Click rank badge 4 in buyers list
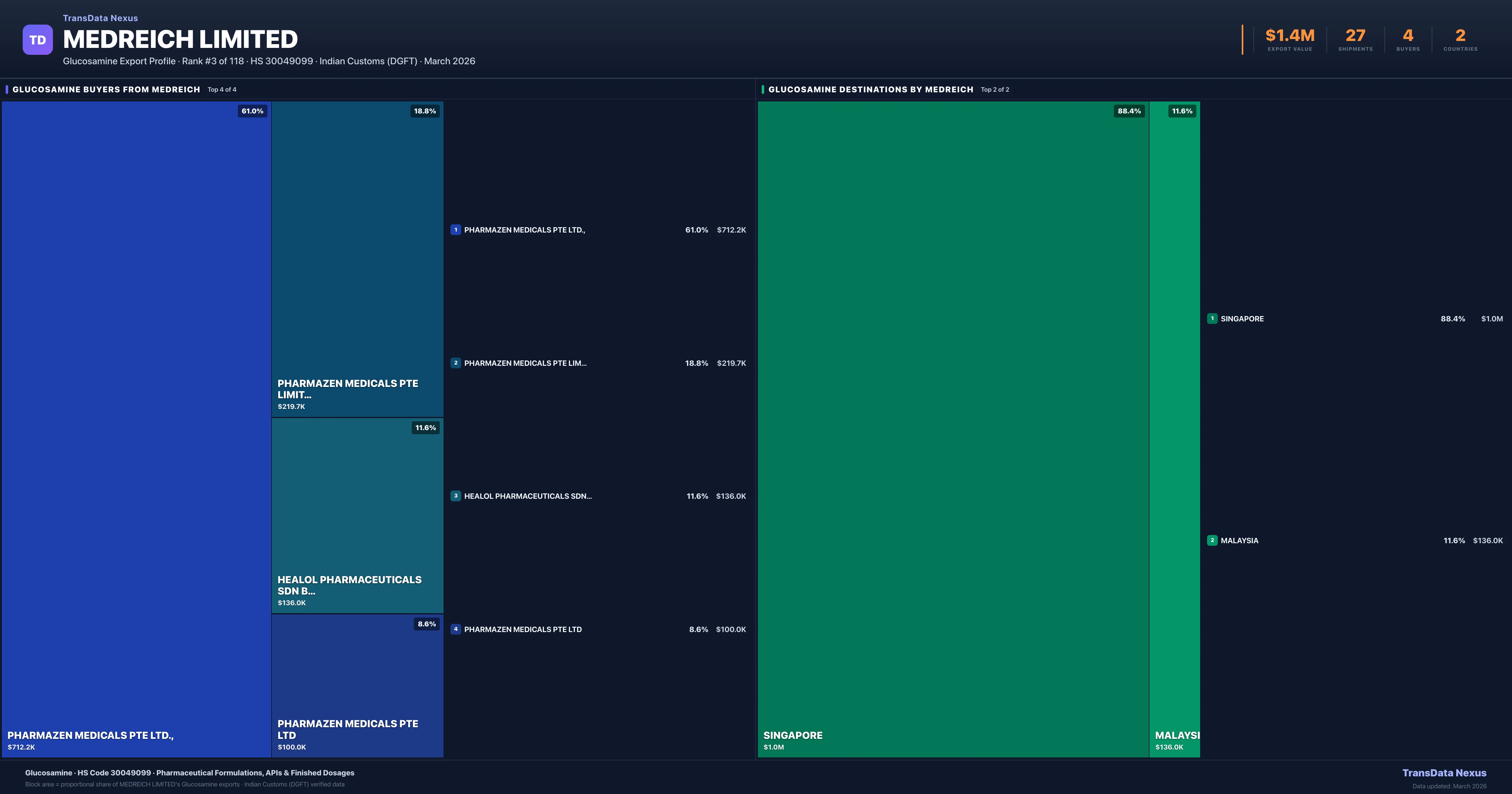Viewport: 1512px width, 794px height. click(x=455, y=629)
